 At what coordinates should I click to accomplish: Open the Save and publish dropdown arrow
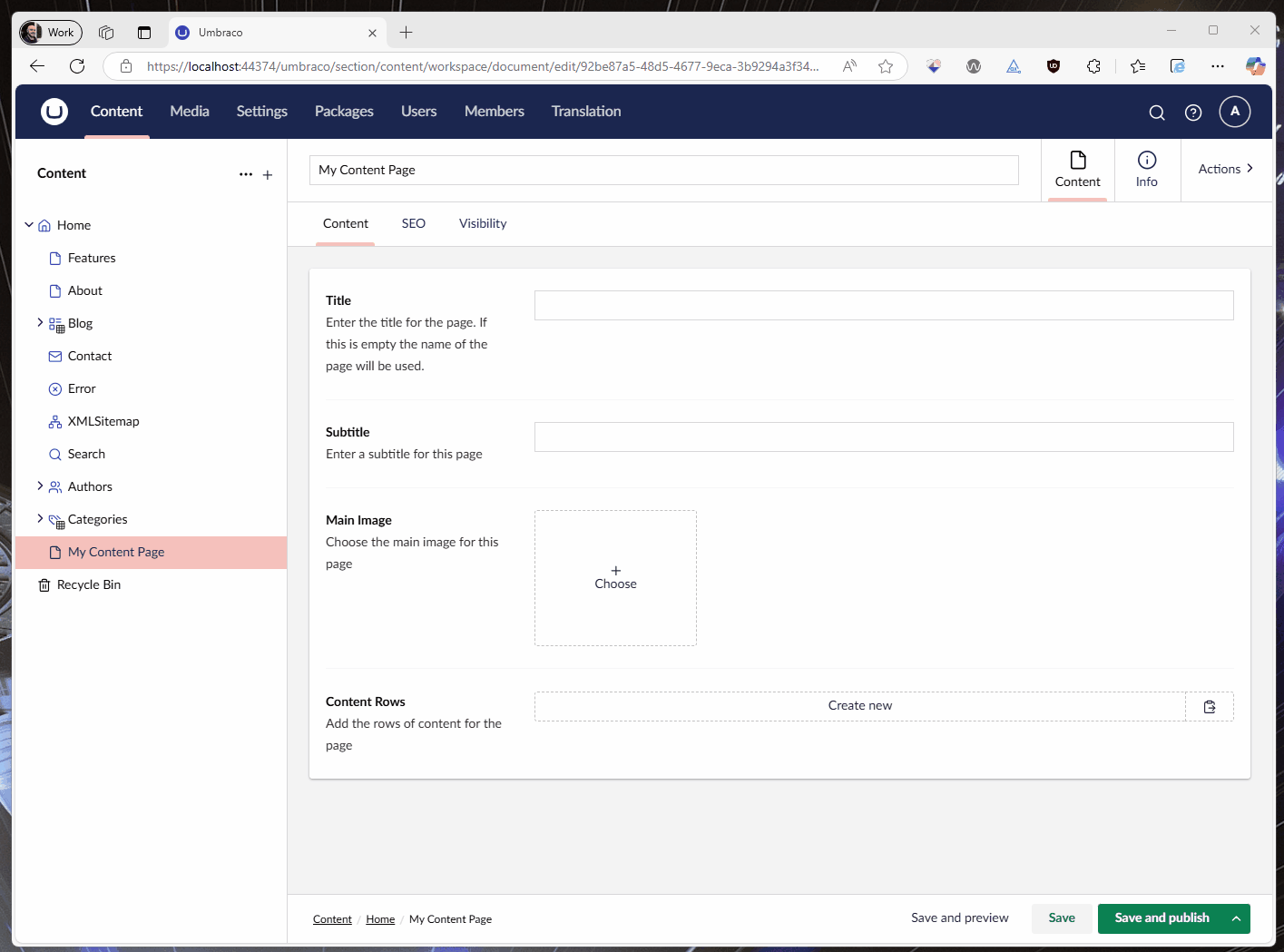coord(1236,918)
